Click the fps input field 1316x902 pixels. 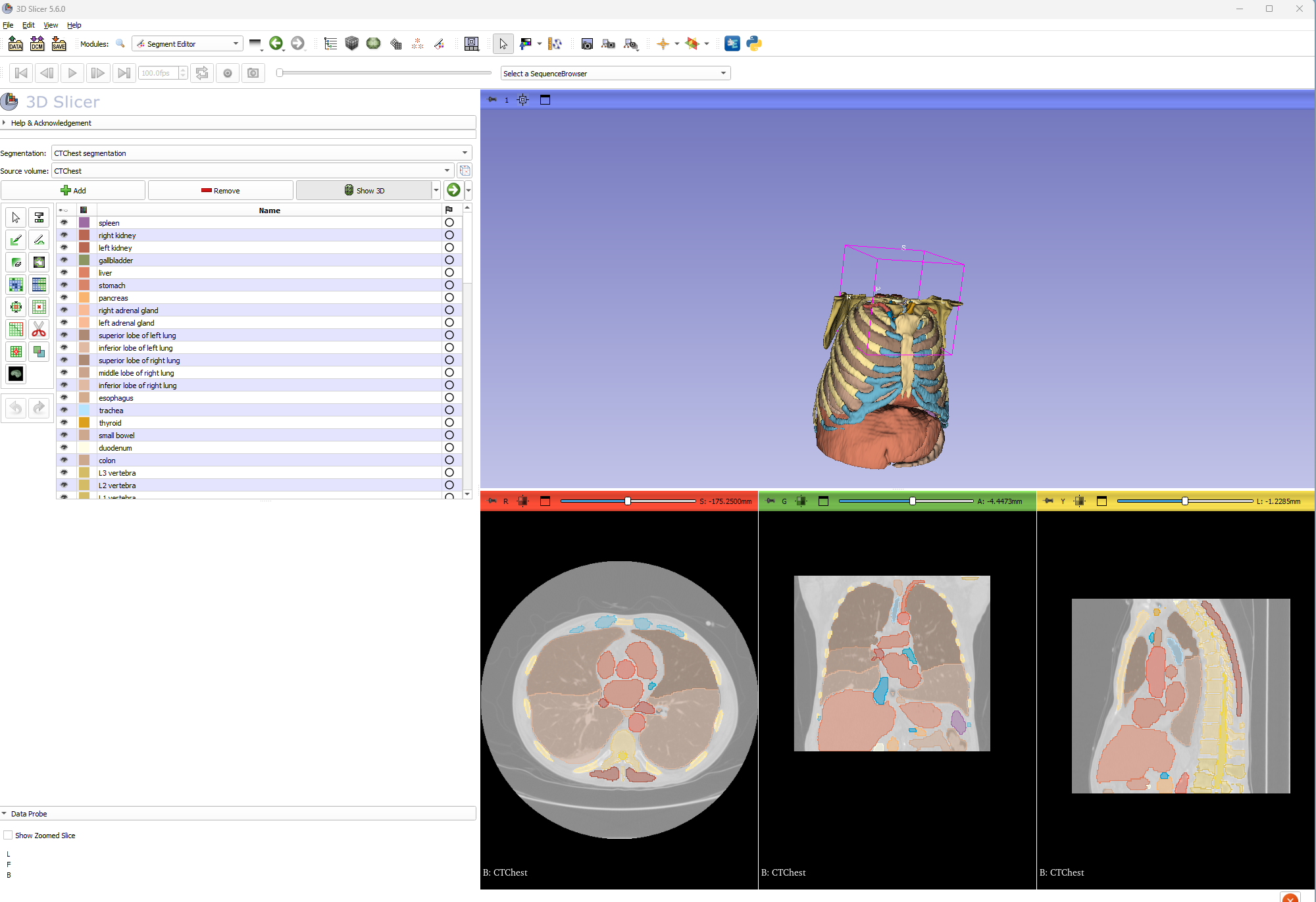point(159,73)
